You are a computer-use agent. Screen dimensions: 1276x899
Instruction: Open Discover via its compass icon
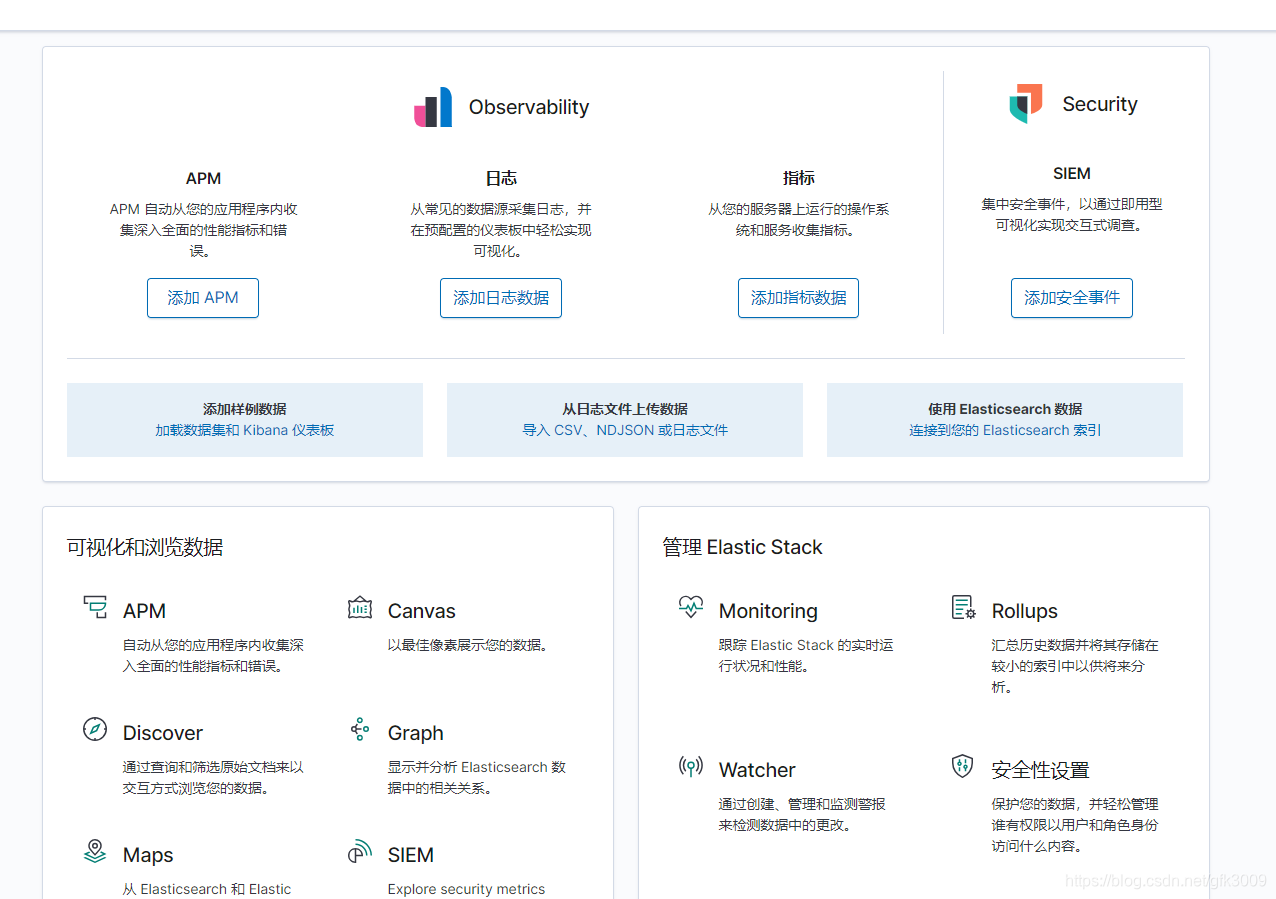(95, 729)
